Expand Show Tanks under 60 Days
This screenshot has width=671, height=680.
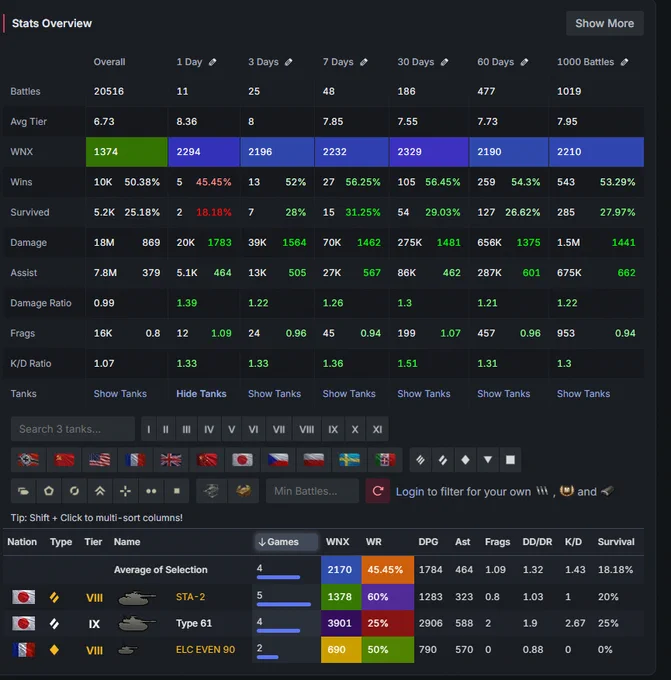(504, 394)
